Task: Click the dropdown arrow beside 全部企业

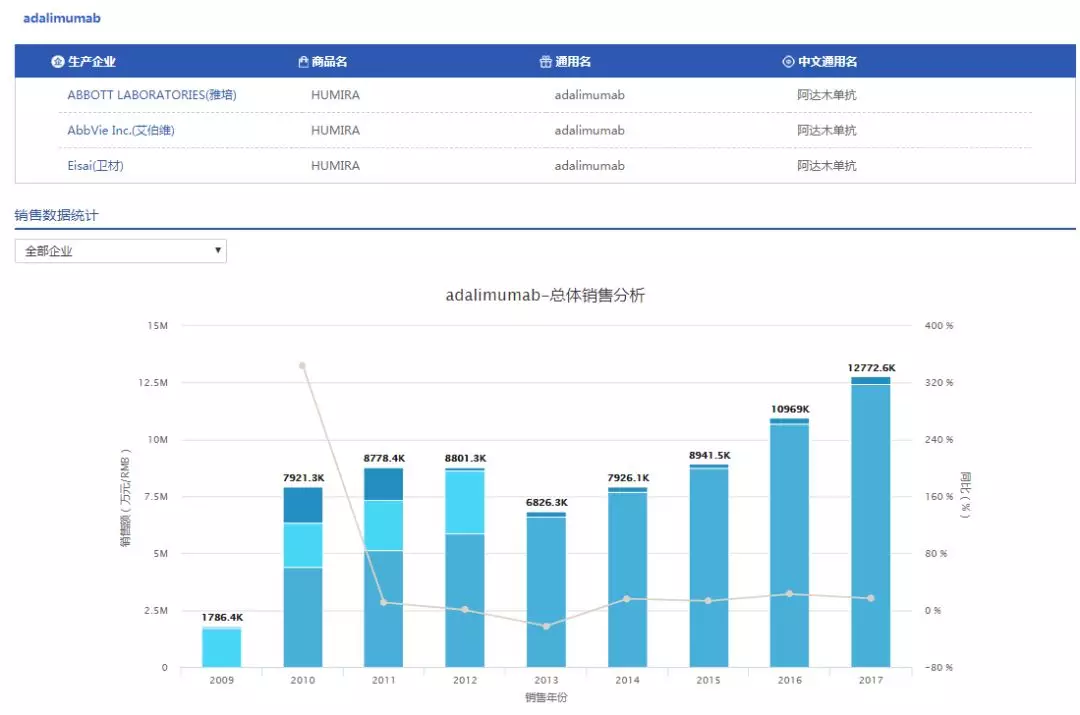Action: tap(218, 250)
